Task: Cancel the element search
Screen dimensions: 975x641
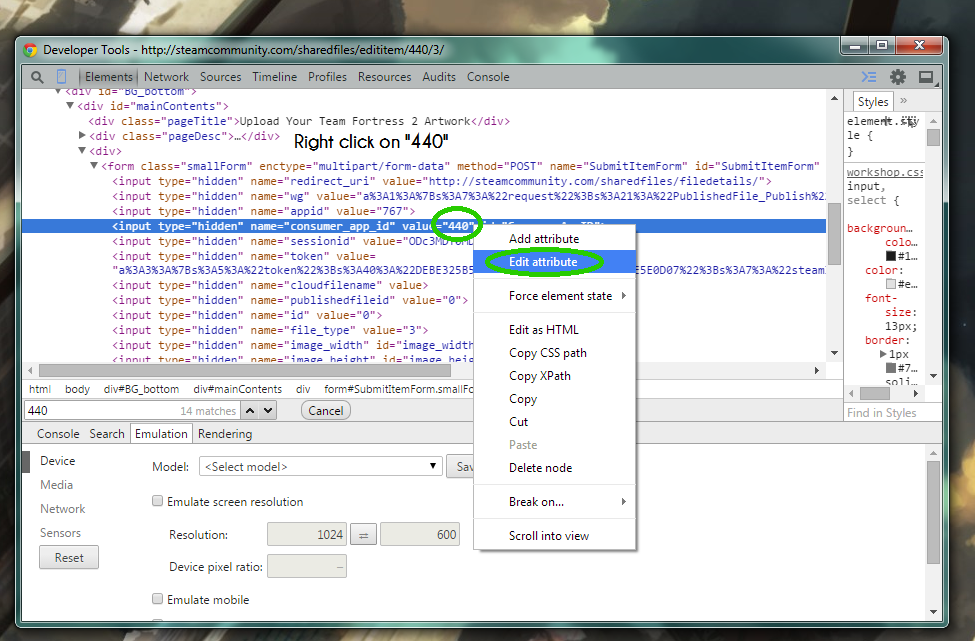Action: pyautogui.click(x=326, y=410)
